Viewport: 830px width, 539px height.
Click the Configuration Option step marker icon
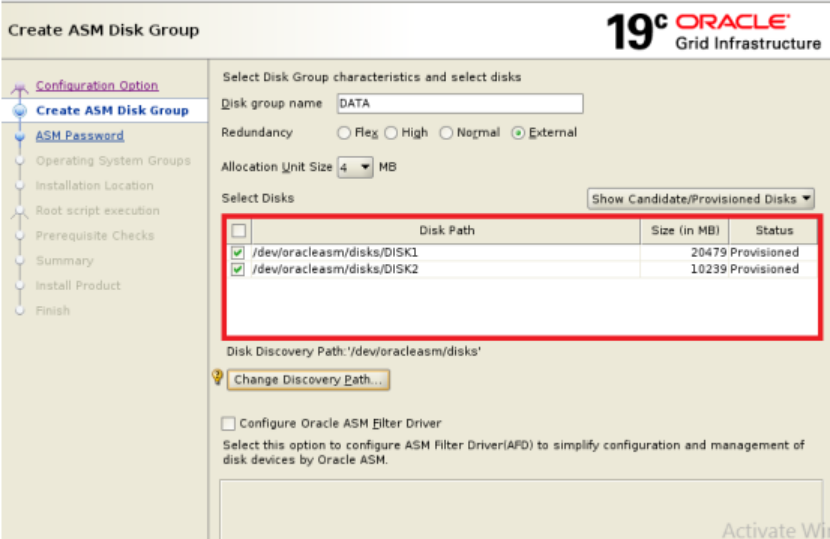pyautogui.click(x=20, y=88)
